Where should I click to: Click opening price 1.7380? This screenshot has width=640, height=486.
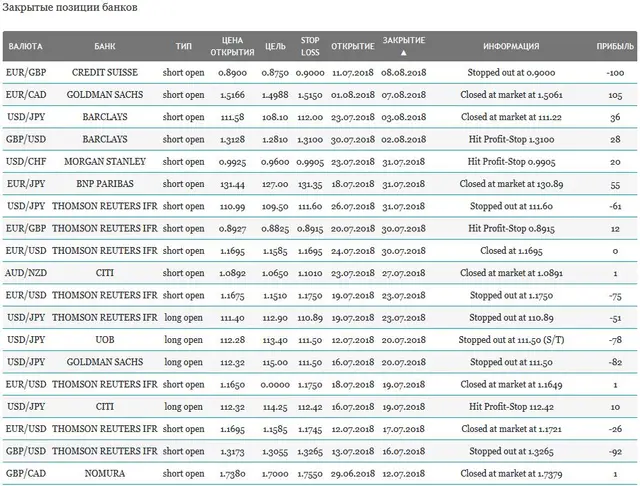pyautogui.click(x=232, y=474)
